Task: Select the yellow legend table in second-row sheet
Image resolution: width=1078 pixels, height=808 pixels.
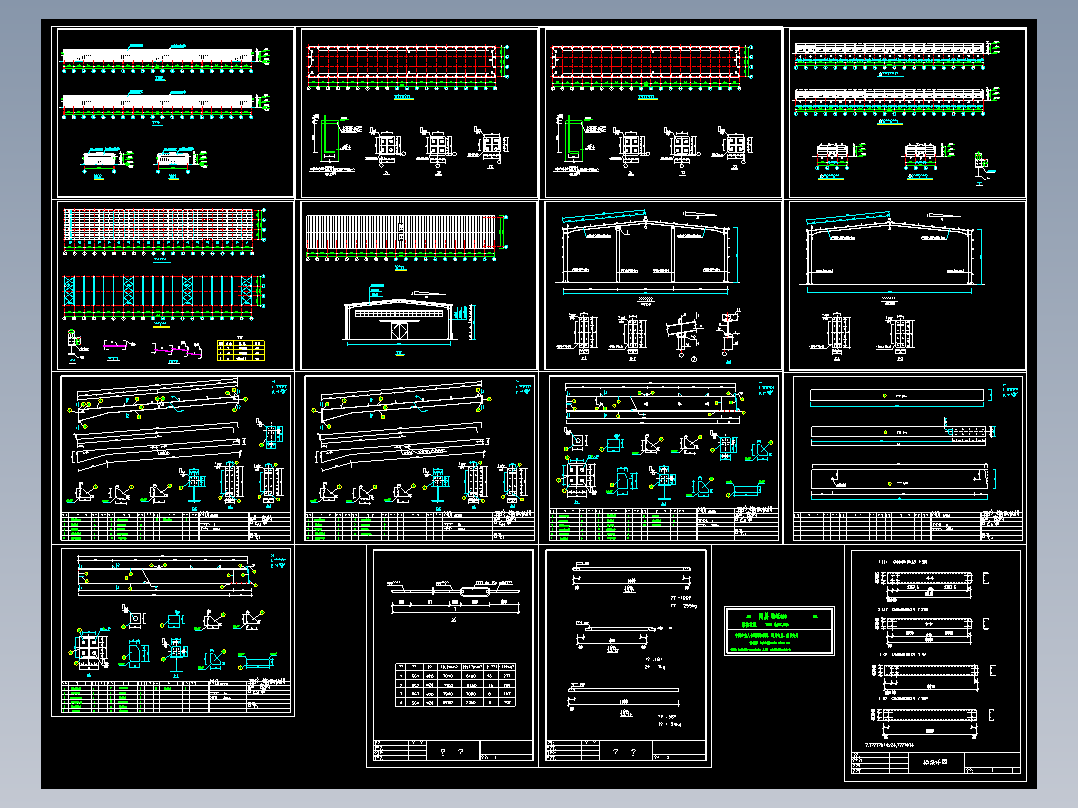Action: pyautogui.click(x=241, y=350)
